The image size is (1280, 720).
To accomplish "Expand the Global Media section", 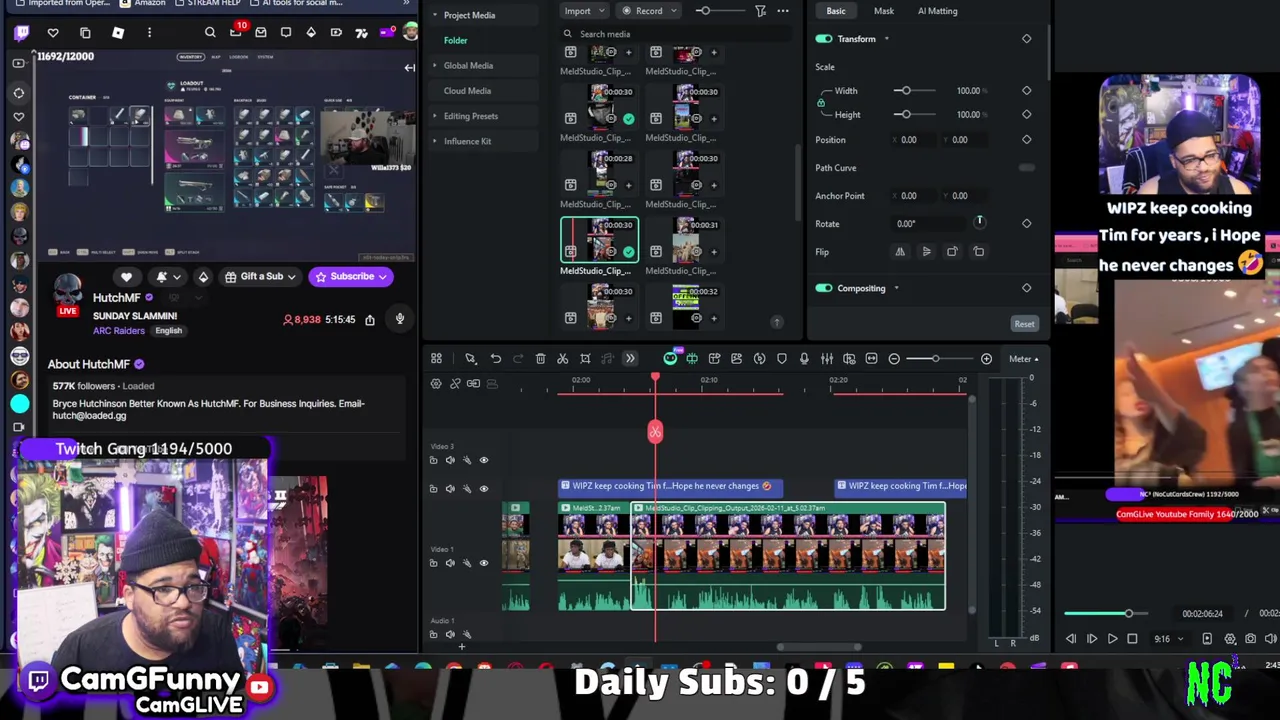I will [x=434, y=66].
